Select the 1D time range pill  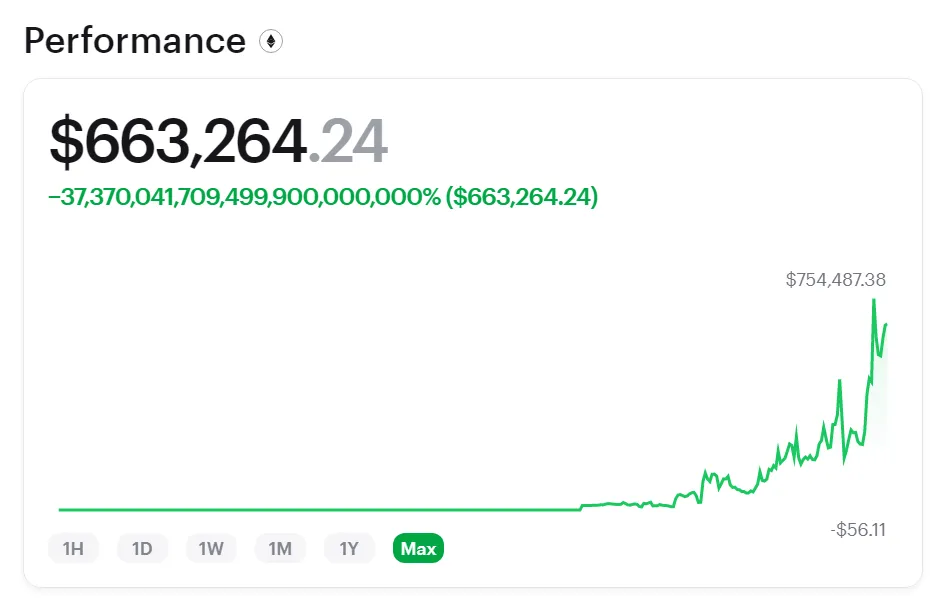pos(142,548)
